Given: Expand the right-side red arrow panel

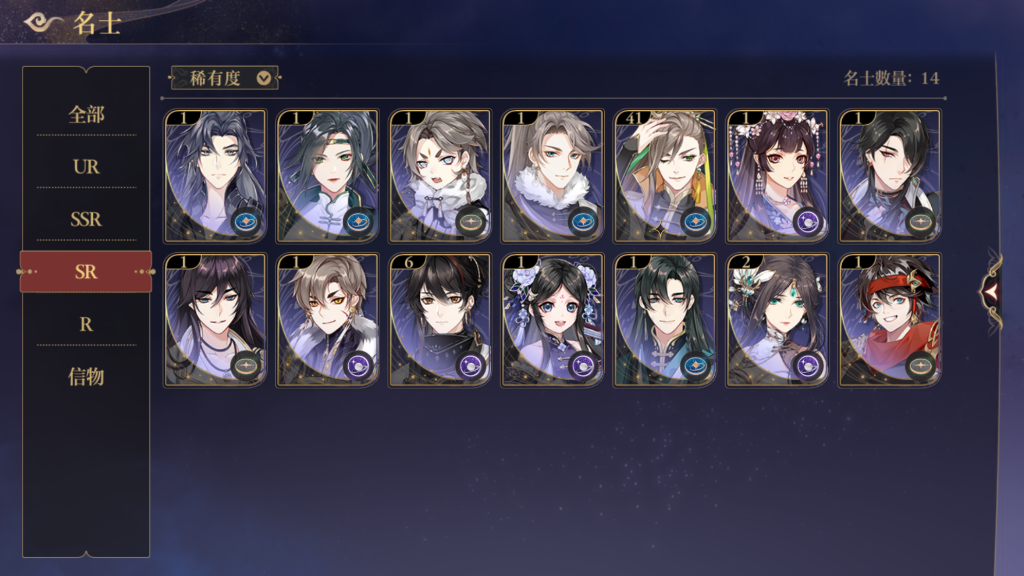Looking at the screenshot, I should click(x=991, y=292).
